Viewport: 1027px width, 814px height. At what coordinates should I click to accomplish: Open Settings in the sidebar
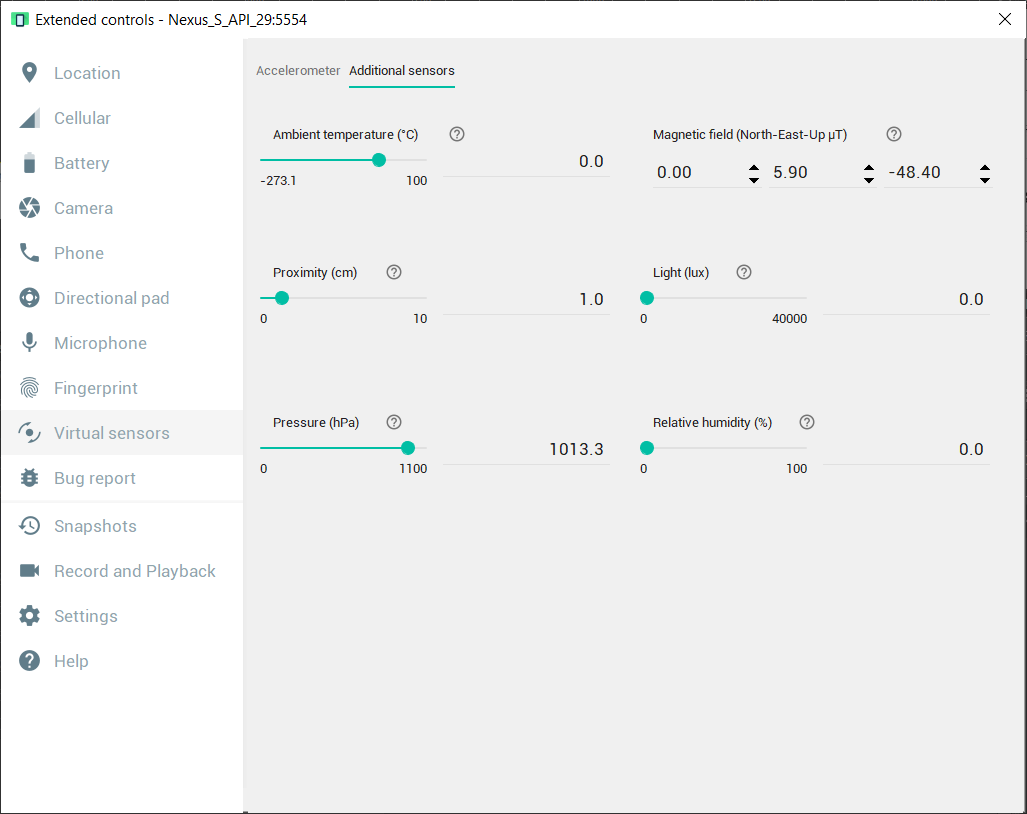(85, 616)
